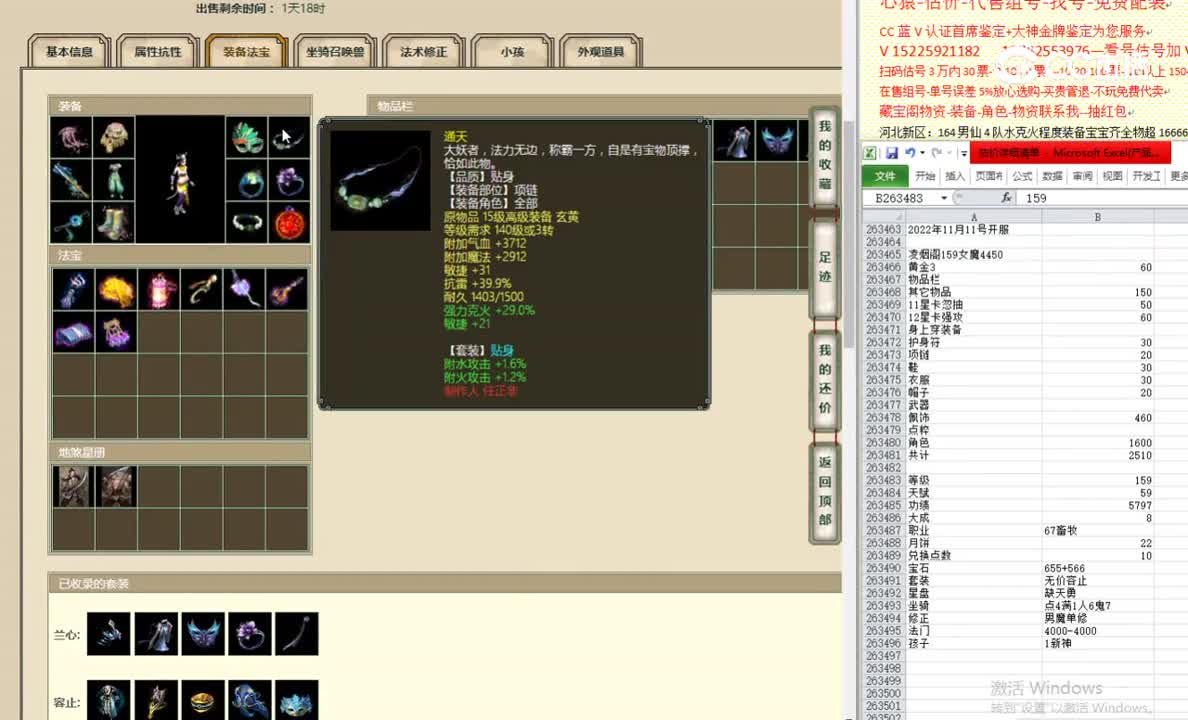The width and height of the screenshot is (1188, 720).
Task: Select the blue scroll magic treasure icon
Action: click(73, 333)
